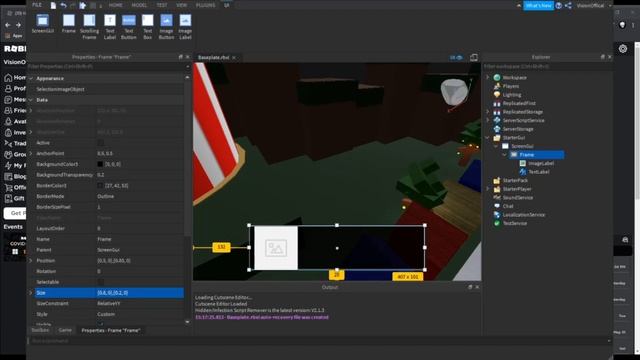The width and height of the screenshot is (640, 360).
Task: Insert a Scrolling Frame element
Action: [89, 27]
